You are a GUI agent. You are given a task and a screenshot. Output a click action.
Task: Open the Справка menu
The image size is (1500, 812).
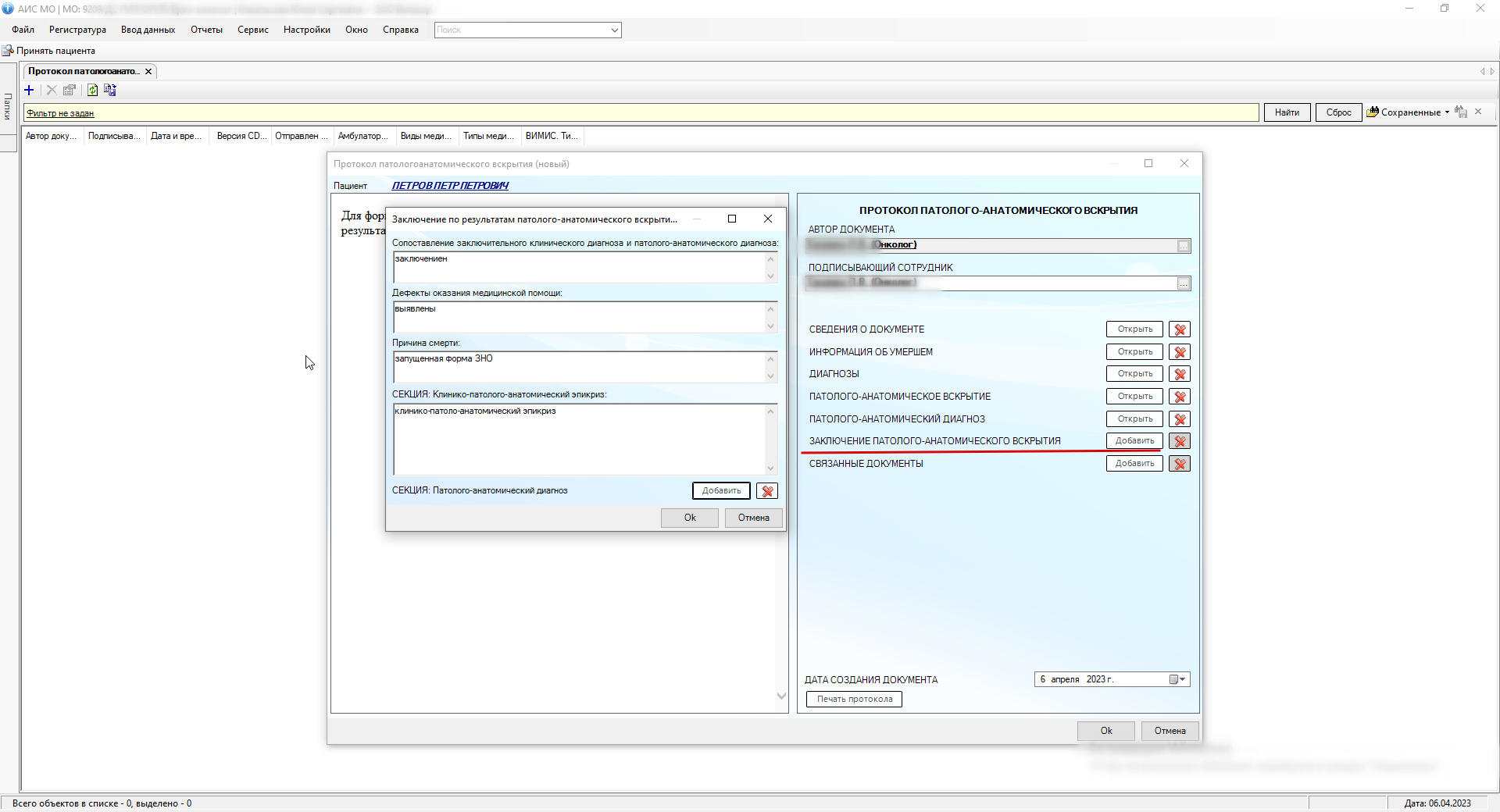coord(400,30)
